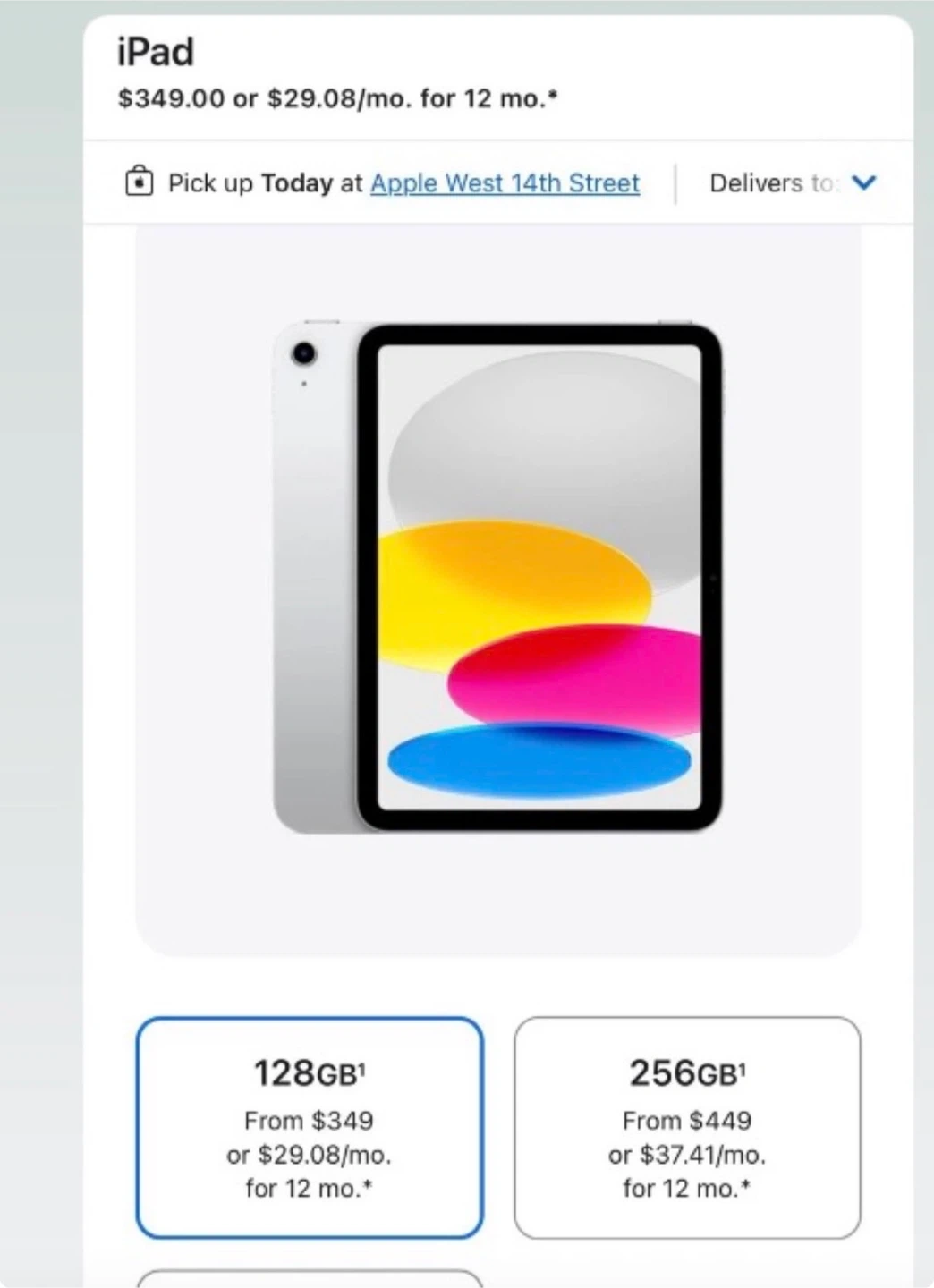Image resolution: width=934 pixels, height=1288 pixels.
Task: Click the From $349 price text
Action: click(x=309, y=1120)
